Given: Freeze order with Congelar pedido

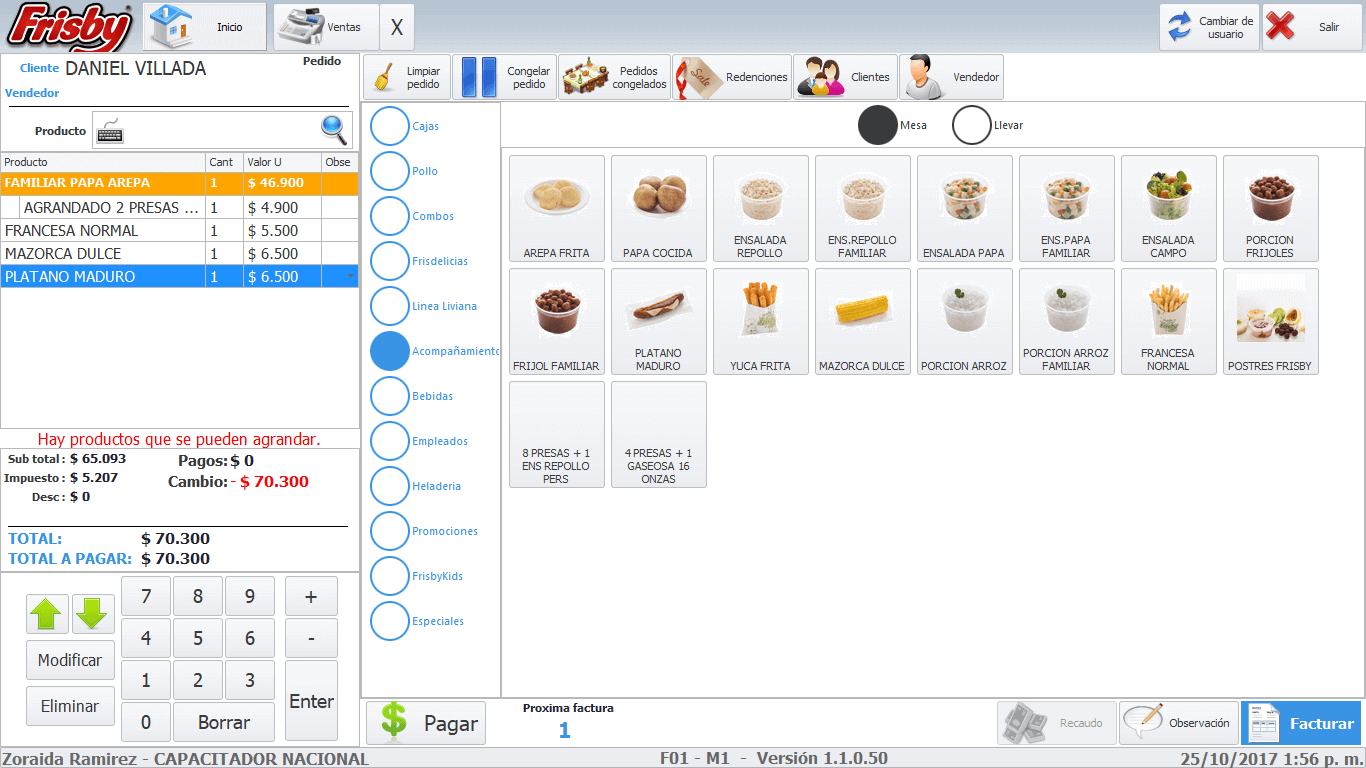Looking at the screenshot, I should click(504, 77).
